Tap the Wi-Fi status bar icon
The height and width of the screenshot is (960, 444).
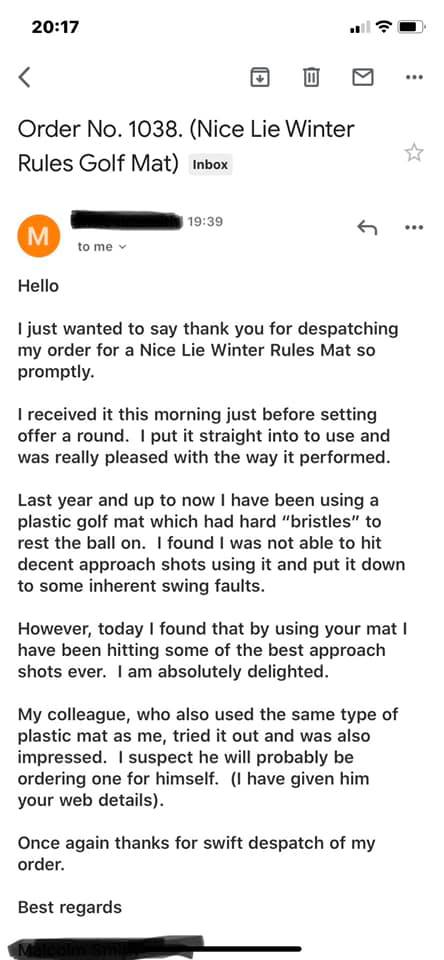384,28
